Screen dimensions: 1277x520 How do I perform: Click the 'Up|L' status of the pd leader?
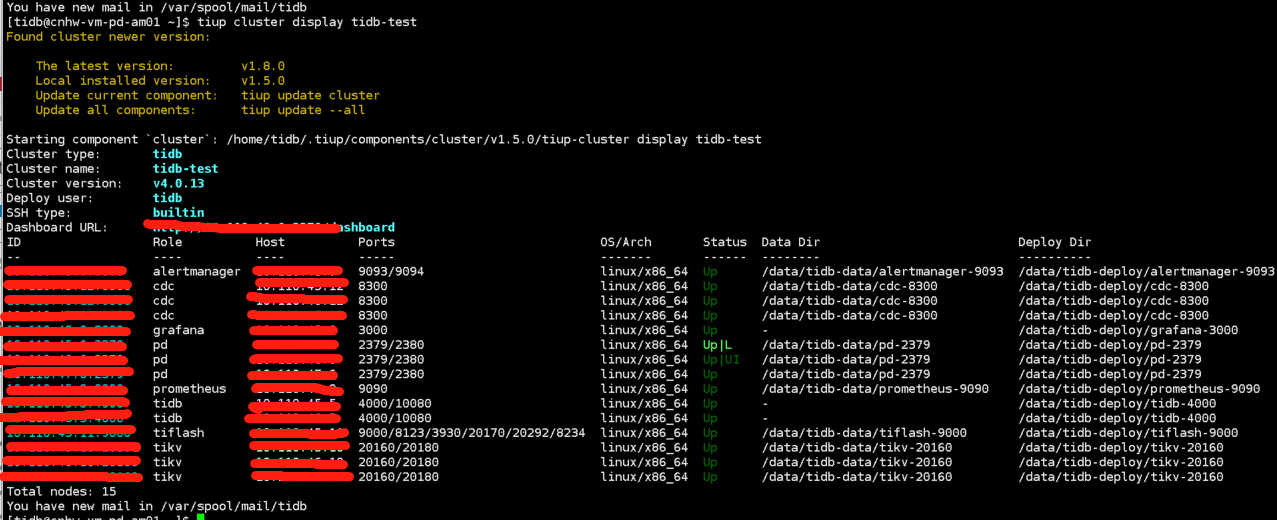(717, 345)
